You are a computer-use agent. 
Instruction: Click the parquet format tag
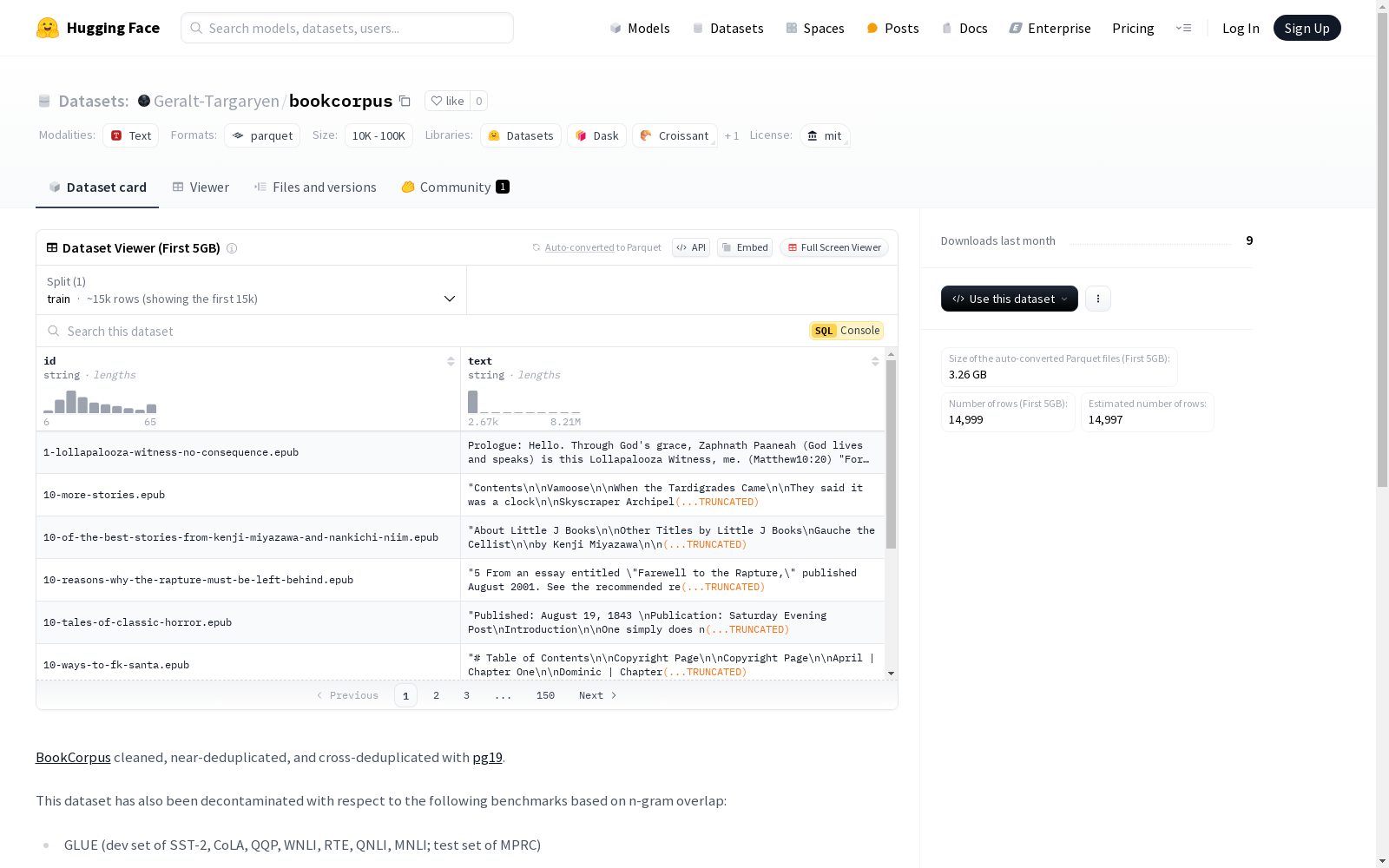(262, 135)
